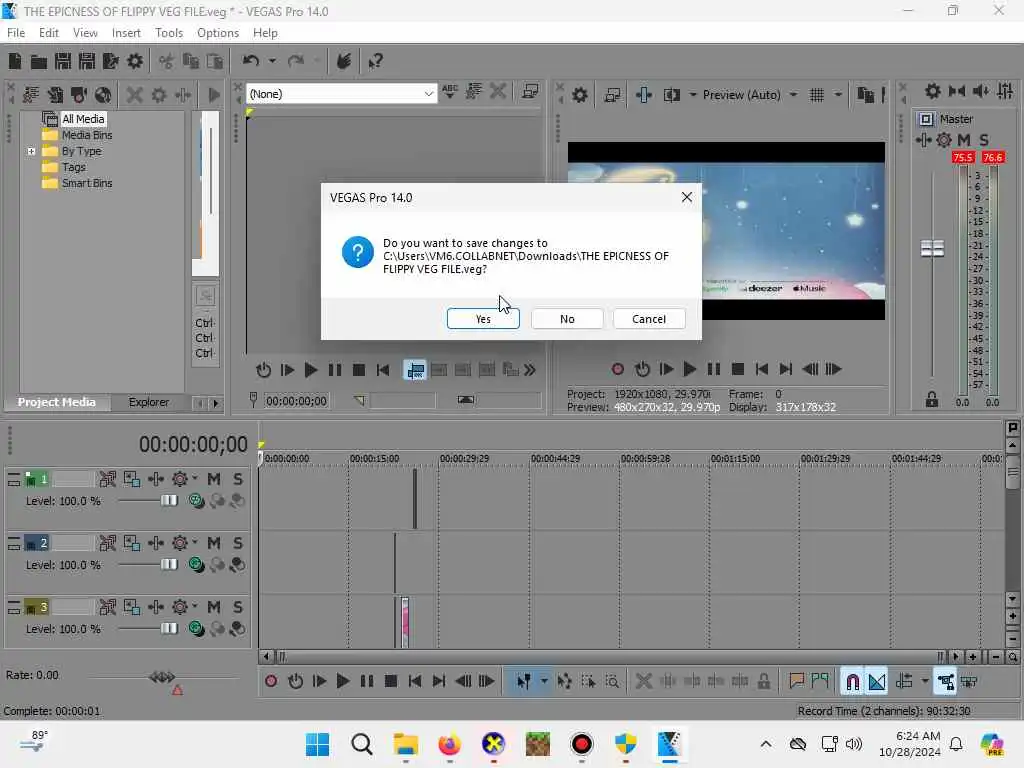This screenshot has width=1024, height=768.
Task: Toggle timeline snapping magnet icon
Action: coord(852,682)
